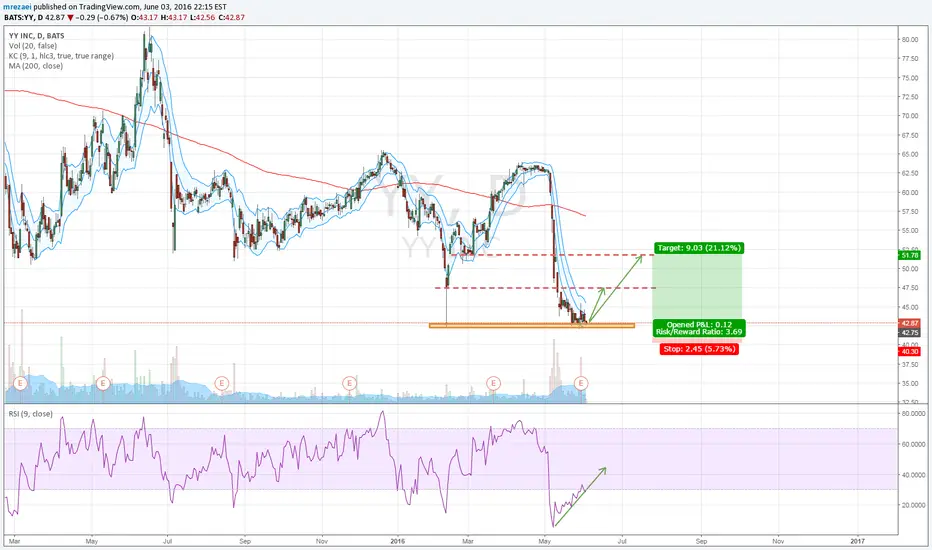932x550 pixels.
Task: Click the earnings E marker near March 2015
Action: (20, 384)
